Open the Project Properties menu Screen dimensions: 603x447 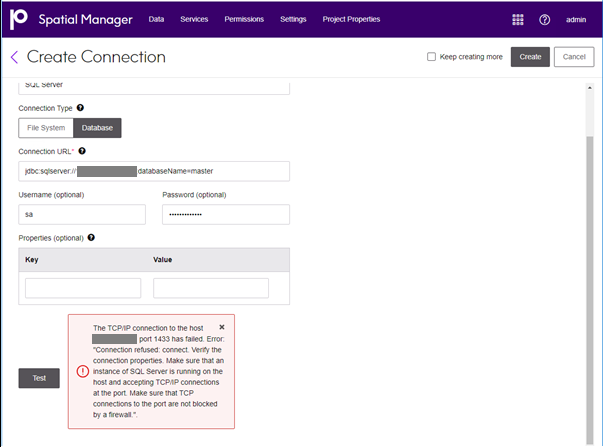pos(351,19)
